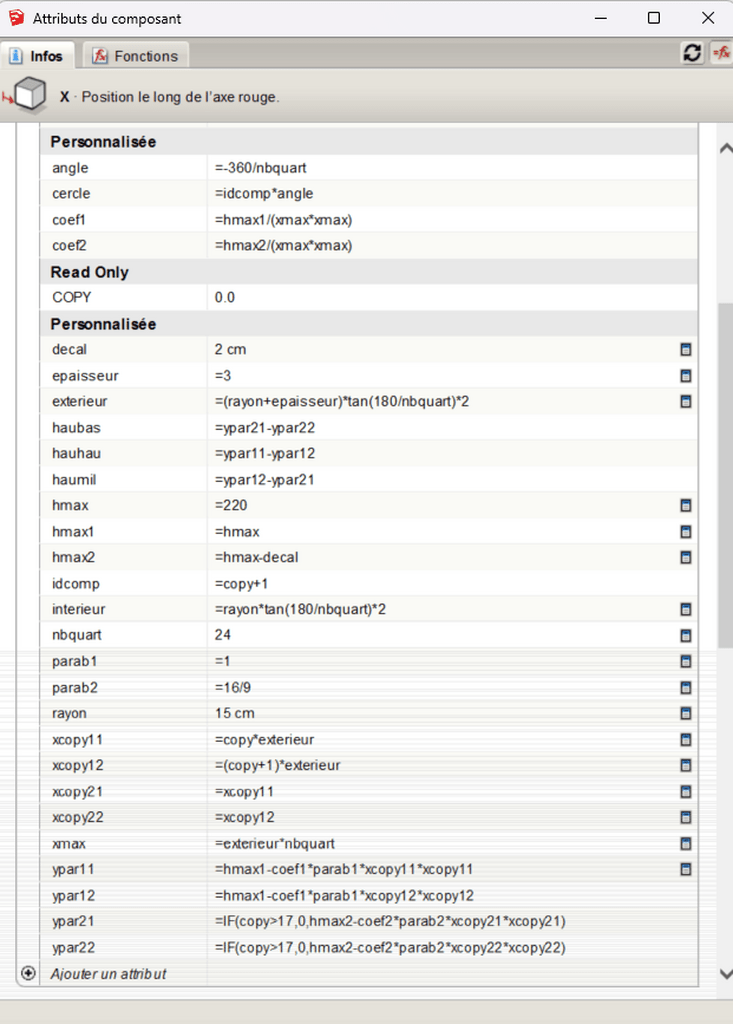Click the component cube icon
The image size is (733, 1024).
[28, 97]
